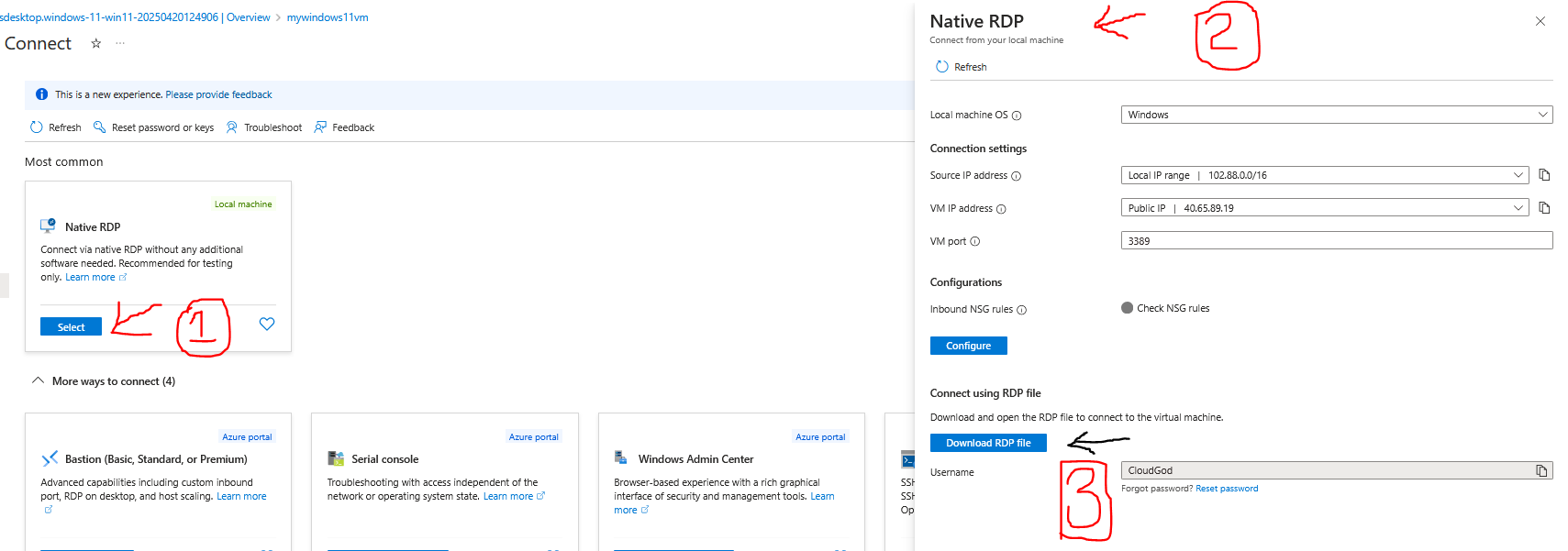
Task: Copy the username CloudGod
Action: pos(1542,470)
